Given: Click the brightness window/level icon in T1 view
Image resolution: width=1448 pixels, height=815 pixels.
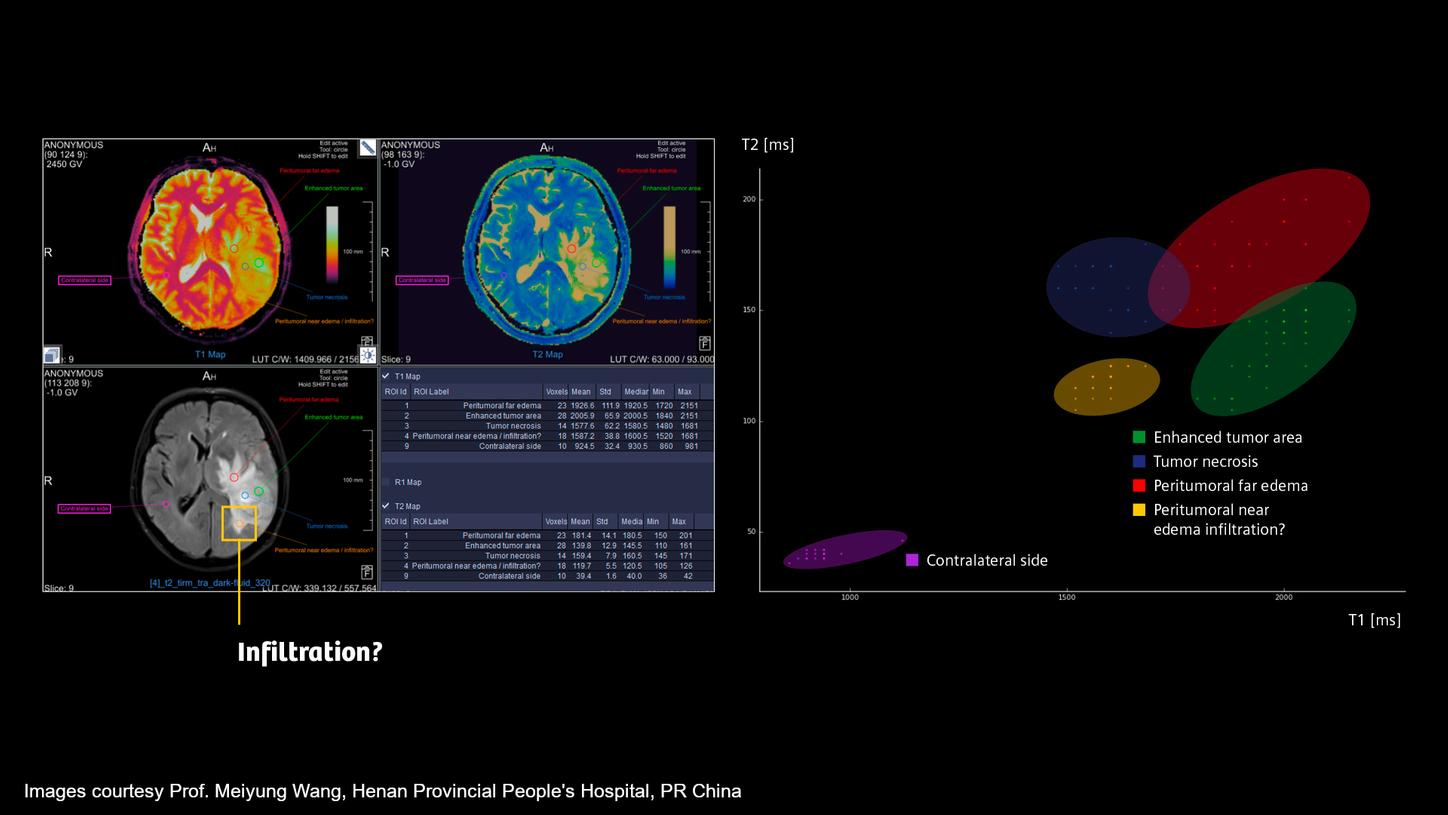Looking at the screenshot, I should 367,354.
